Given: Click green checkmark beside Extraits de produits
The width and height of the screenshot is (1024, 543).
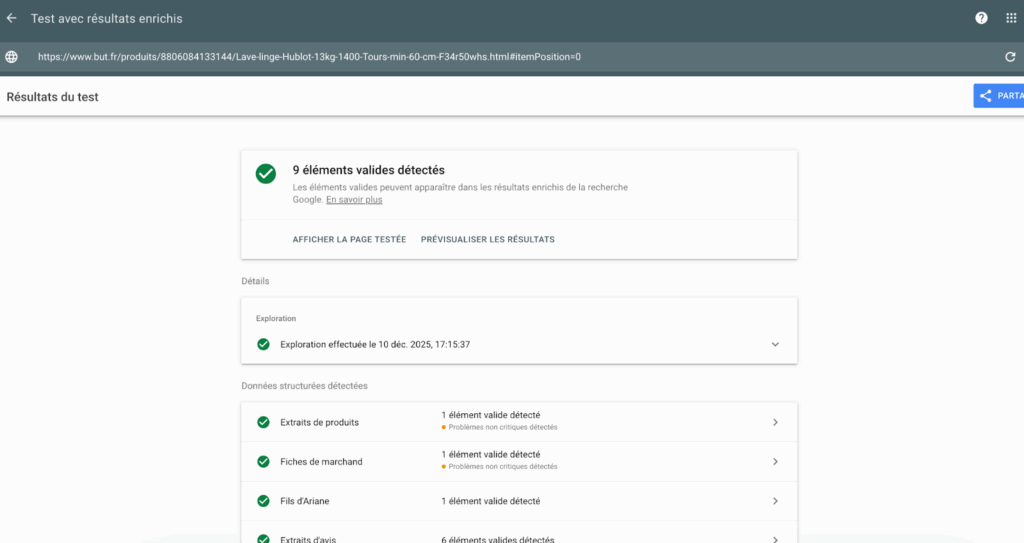Looking at the screenshot, I should (263, 422).
